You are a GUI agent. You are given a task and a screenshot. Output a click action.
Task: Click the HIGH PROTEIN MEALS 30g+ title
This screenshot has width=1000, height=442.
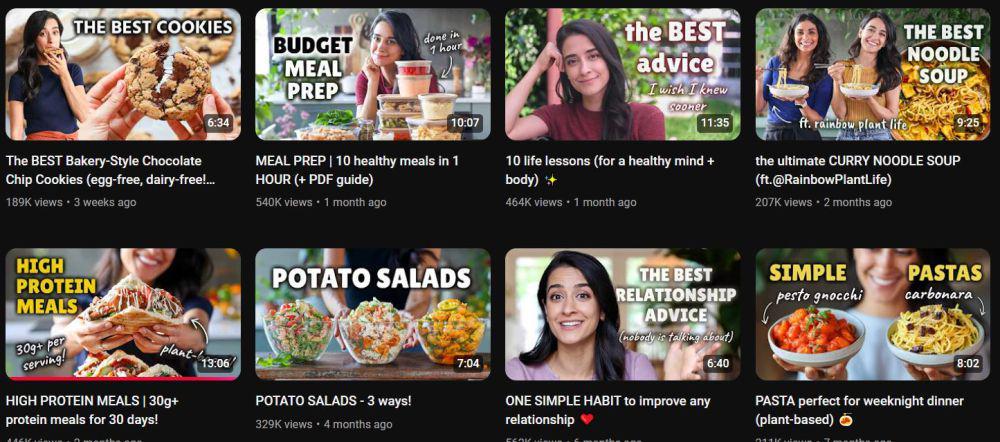pyautogui.click(x=92, y=410)
